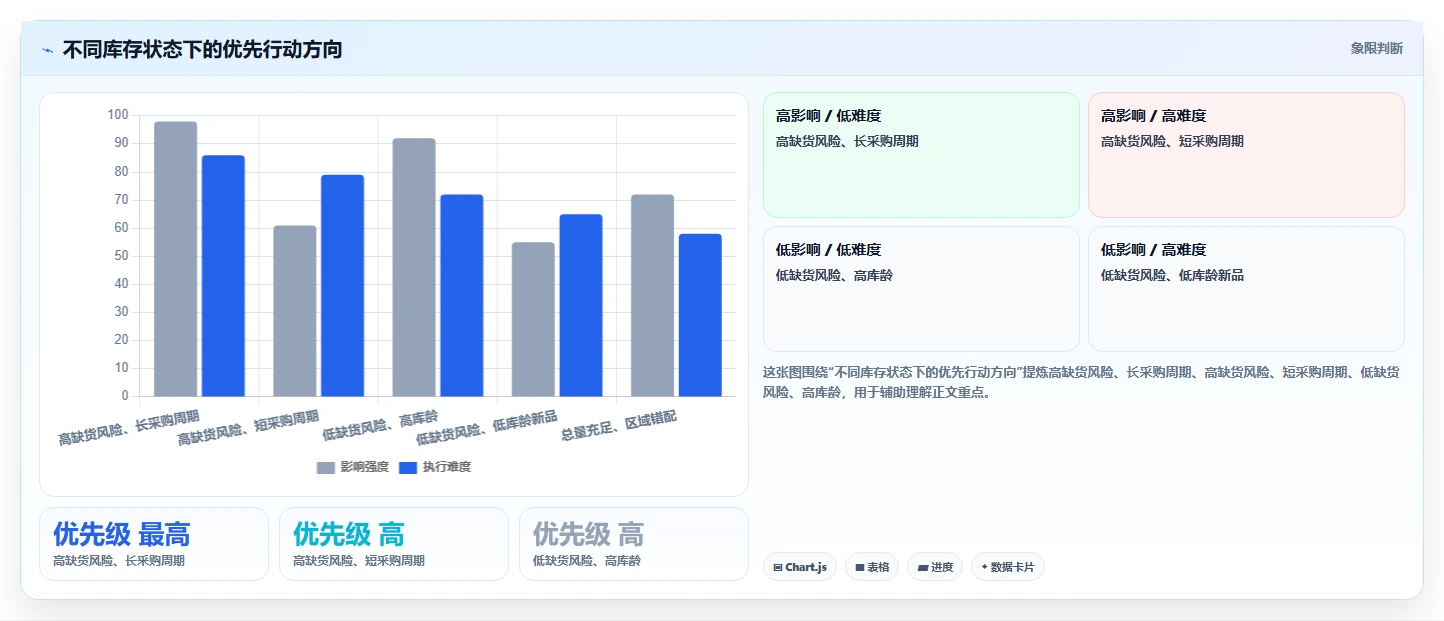Click gray bar for 高缺货风险、长采购周期

point(176,259)
